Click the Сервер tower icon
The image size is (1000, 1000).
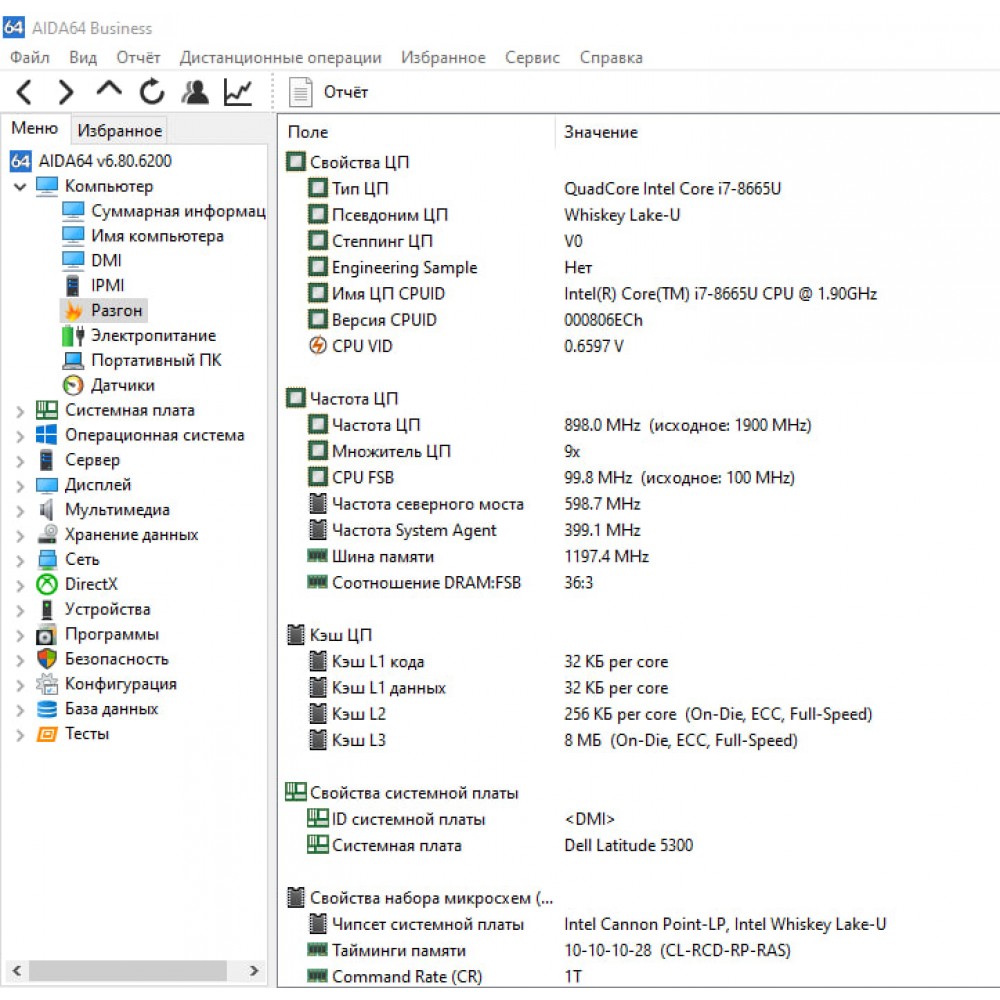pyautogui.click(x=47, y=460)
